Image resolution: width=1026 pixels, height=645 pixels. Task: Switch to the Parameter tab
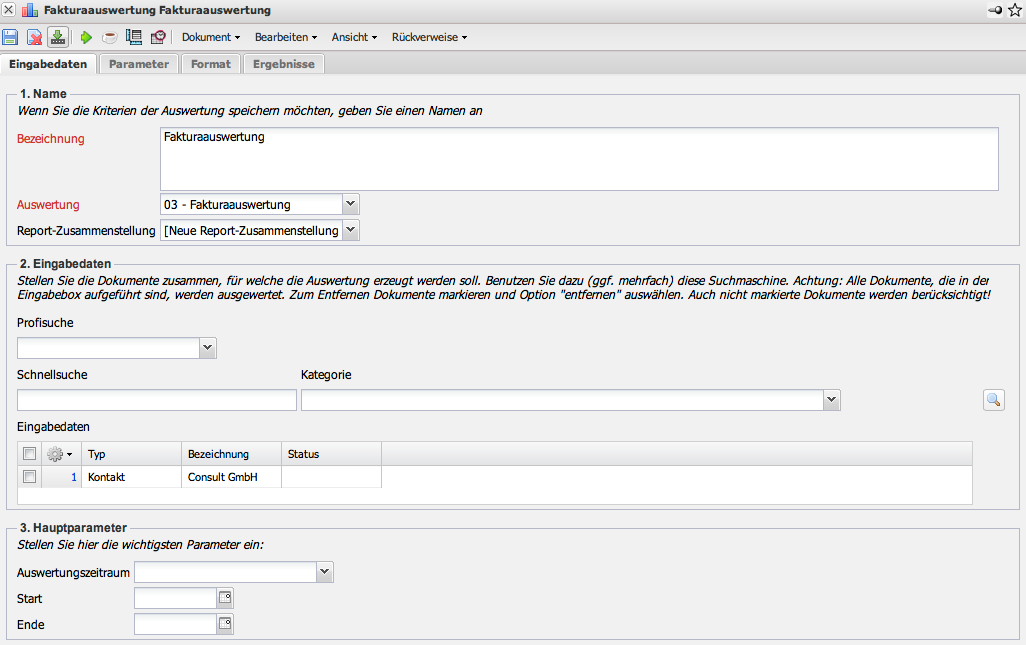(x=139, y=64)
